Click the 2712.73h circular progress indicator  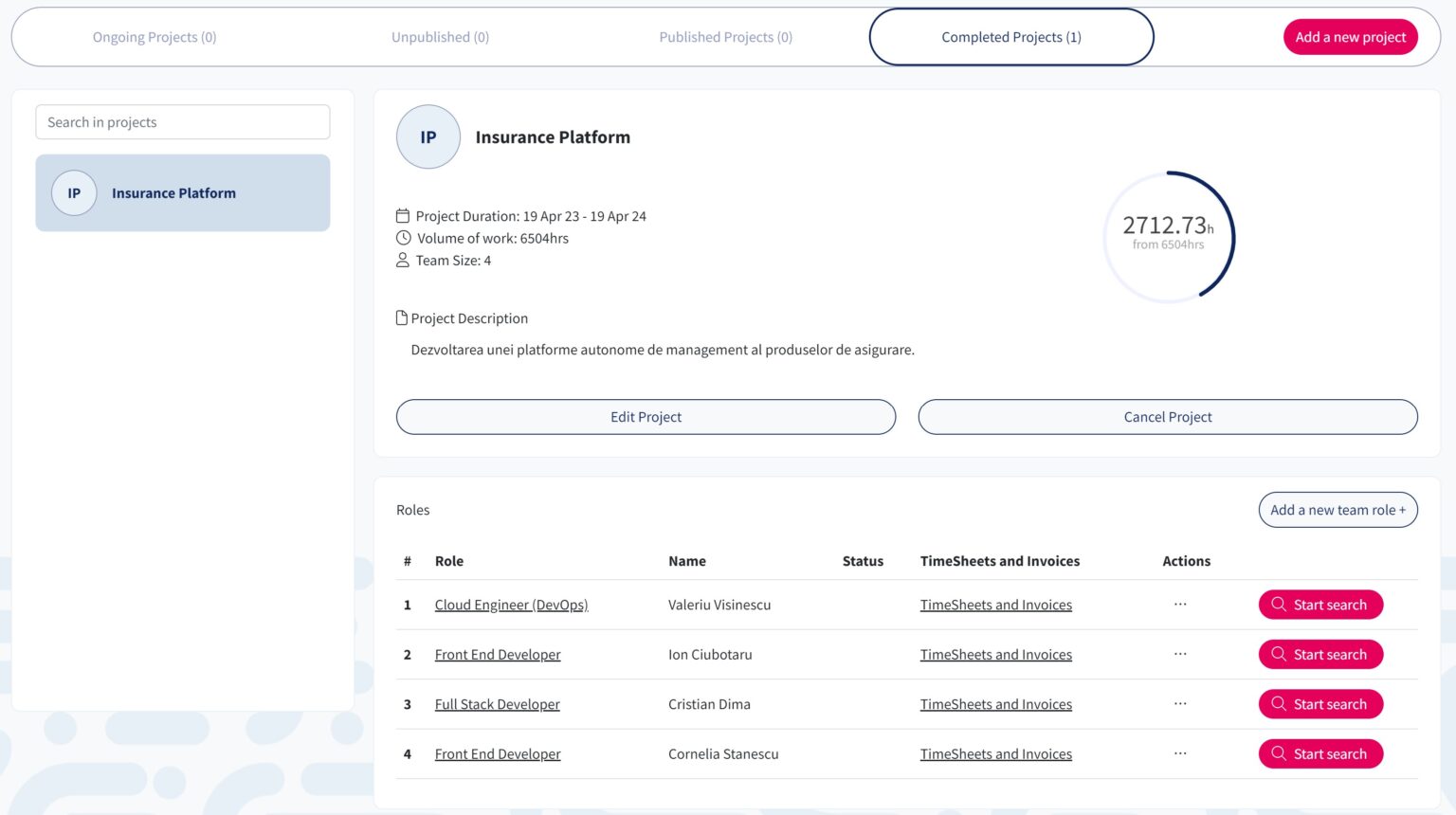click(x=1169, y=236)
